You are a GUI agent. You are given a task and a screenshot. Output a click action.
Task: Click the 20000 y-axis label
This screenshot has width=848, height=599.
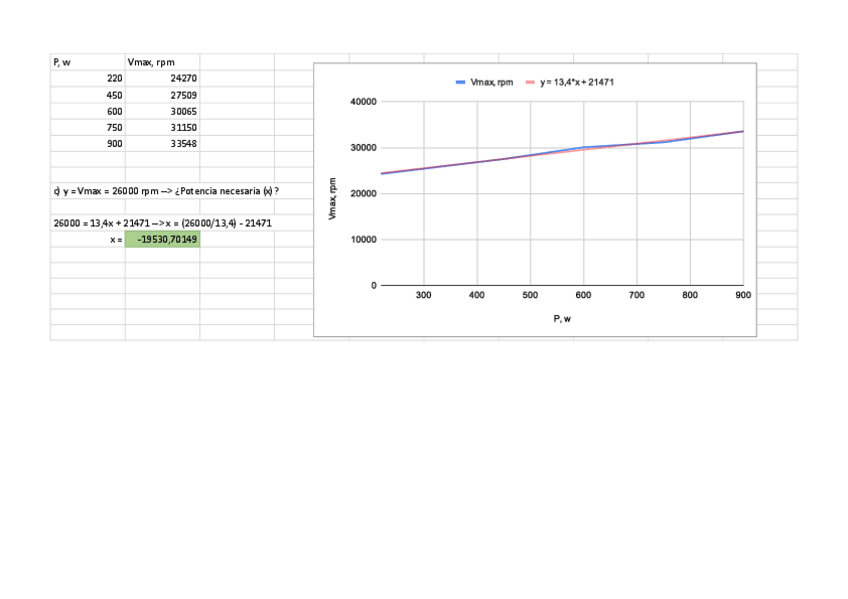[x=363, y=194]
